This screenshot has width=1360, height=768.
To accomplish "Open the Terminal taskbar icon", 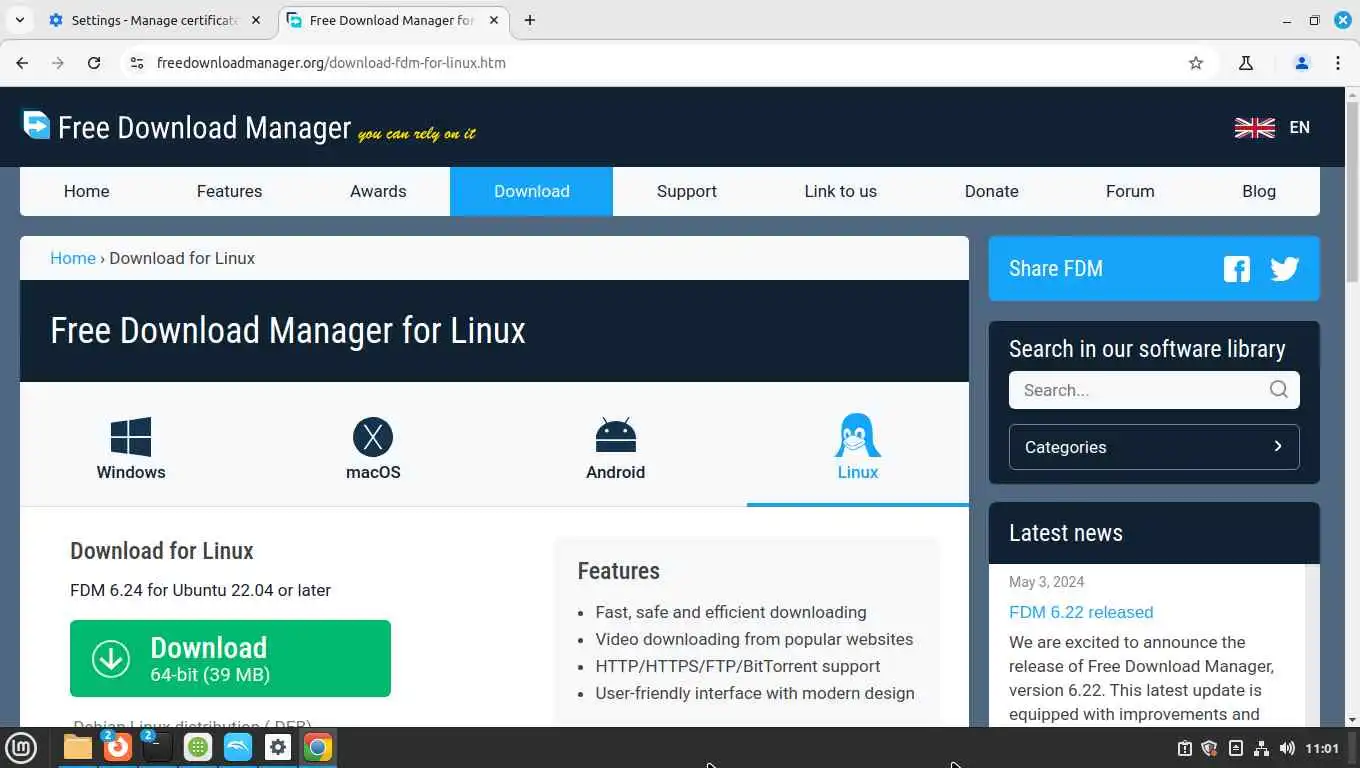I will pos(158,747).
